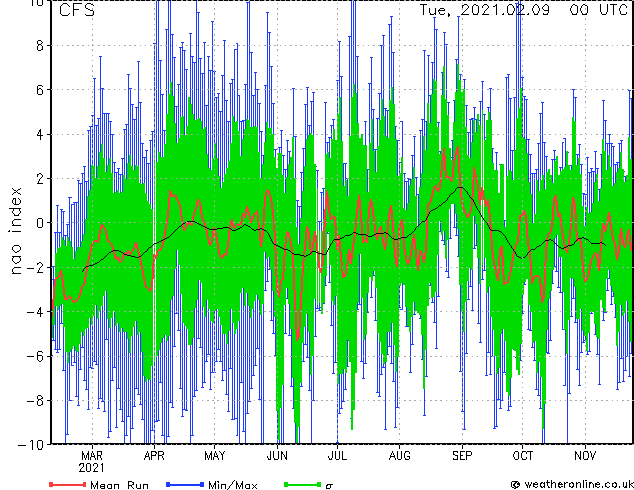This screenshot has height=490, width=634.
Task: Click the y-axis value 0
Action: point(40,223)
